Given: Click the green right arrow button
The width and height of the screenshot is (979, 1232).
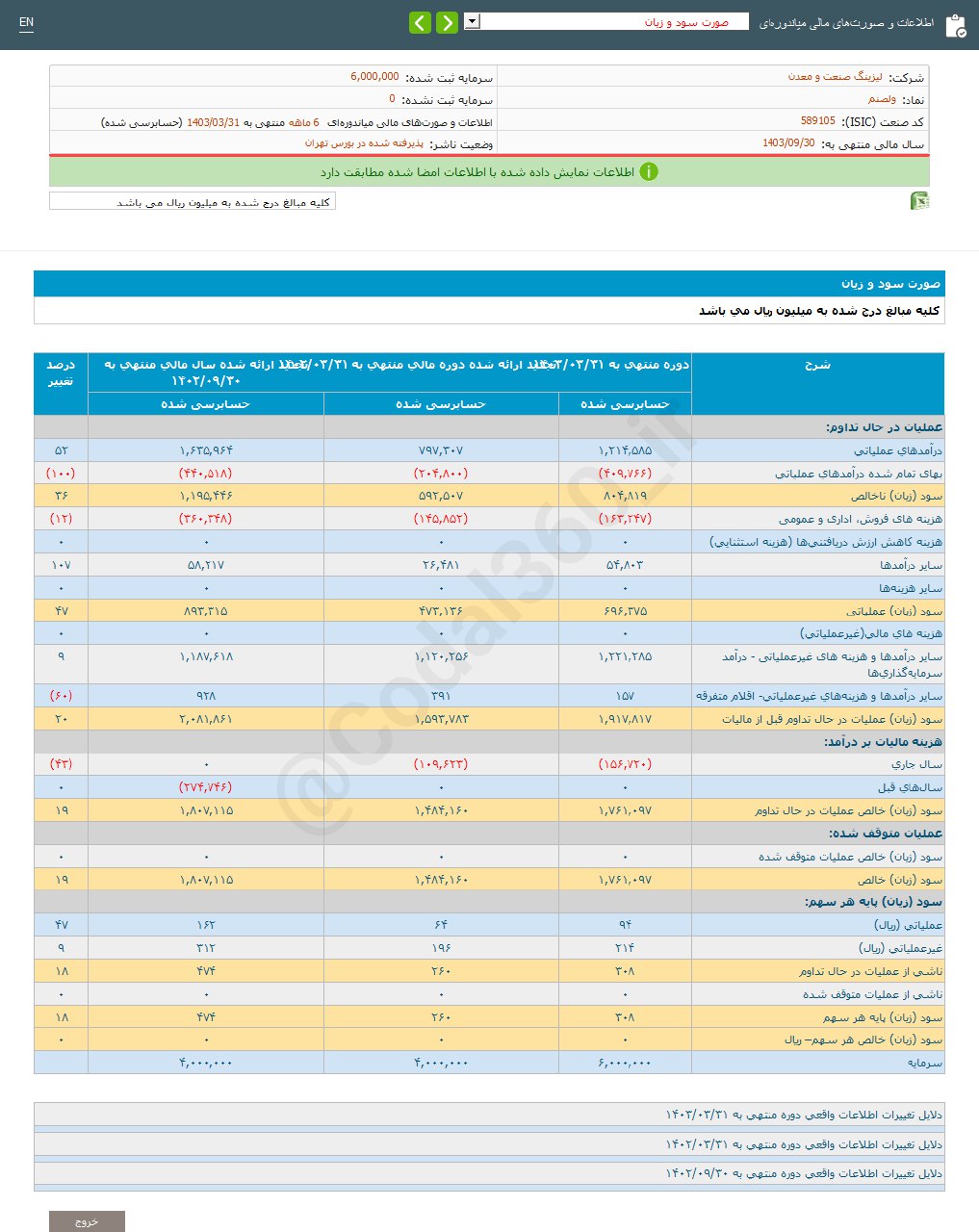Looking at the screenshot, I should point(447,22).
